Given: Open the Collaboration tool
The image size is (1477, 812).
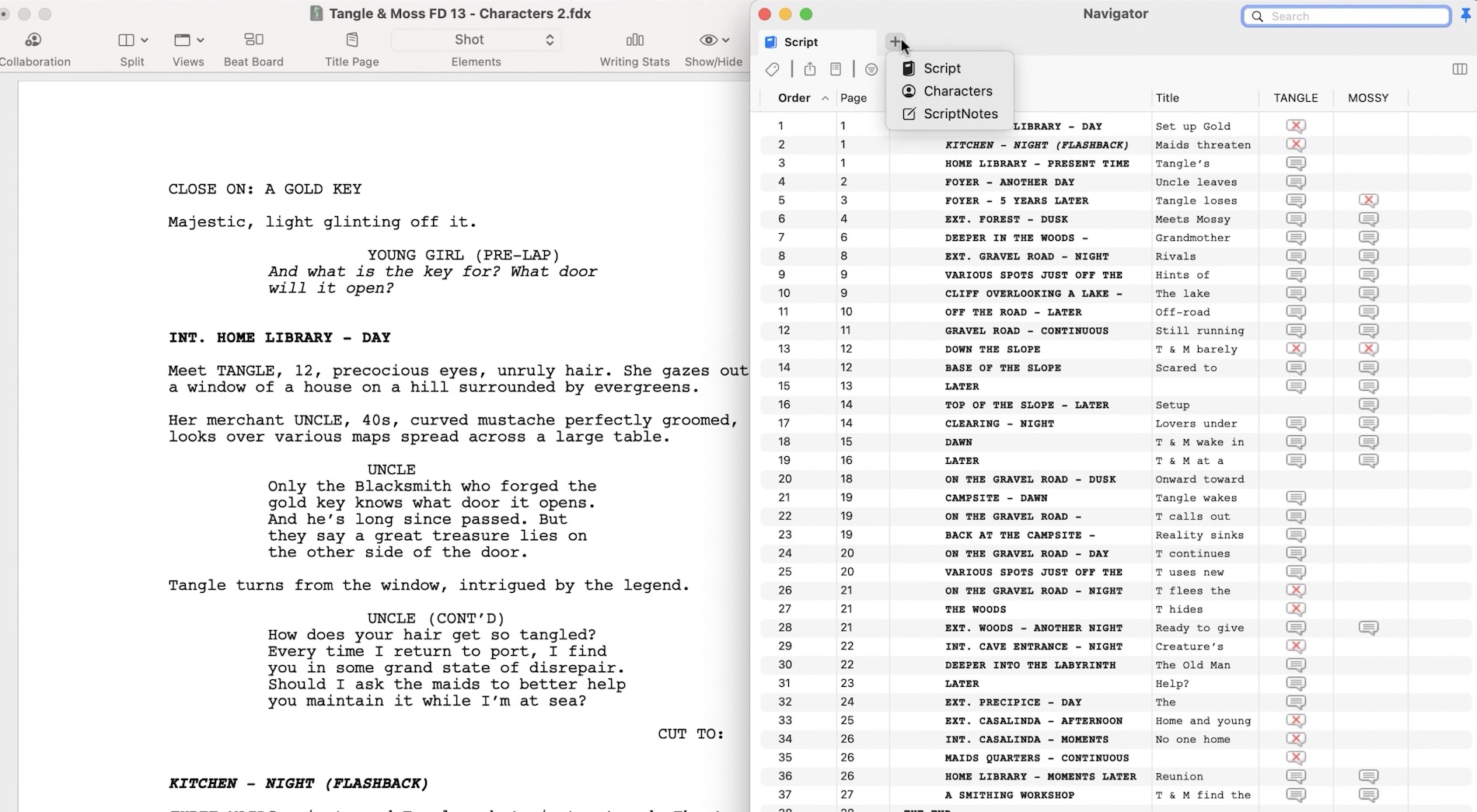Looking at the screenshot, I should (x=34, y=48).
